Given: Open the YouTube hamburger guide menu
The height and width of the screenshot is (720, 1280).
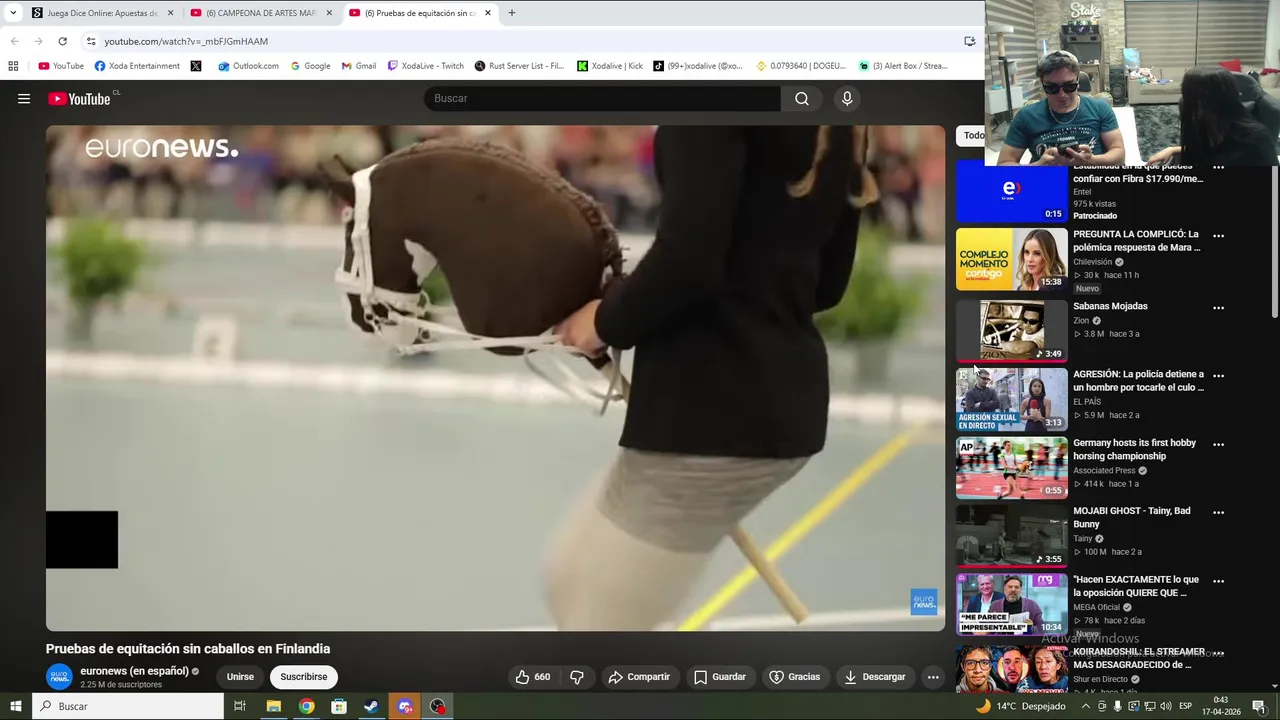Looking at the screenshot, I should (x=24, y=98).
